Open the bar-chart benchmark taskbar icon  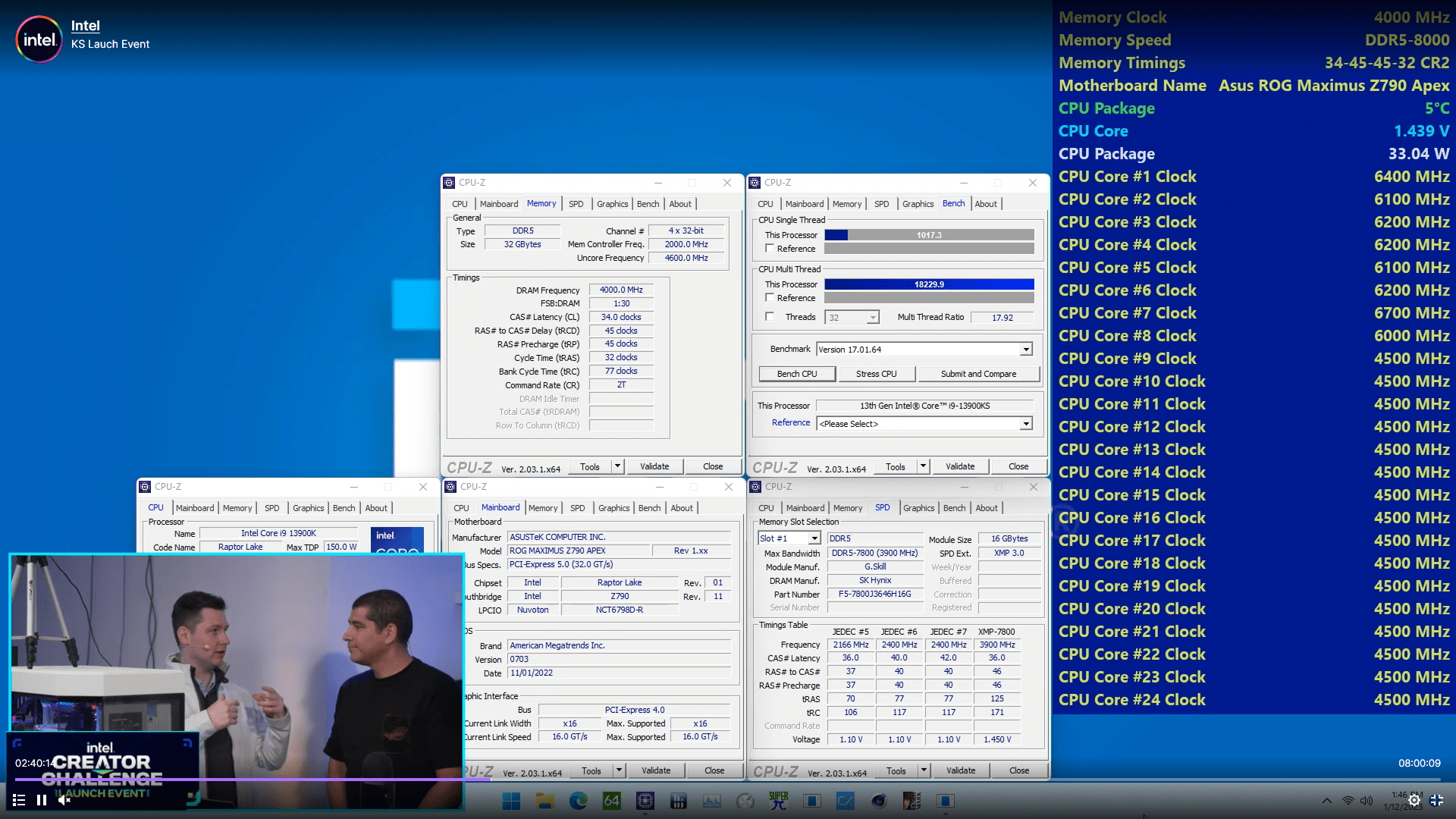(679, 801)
